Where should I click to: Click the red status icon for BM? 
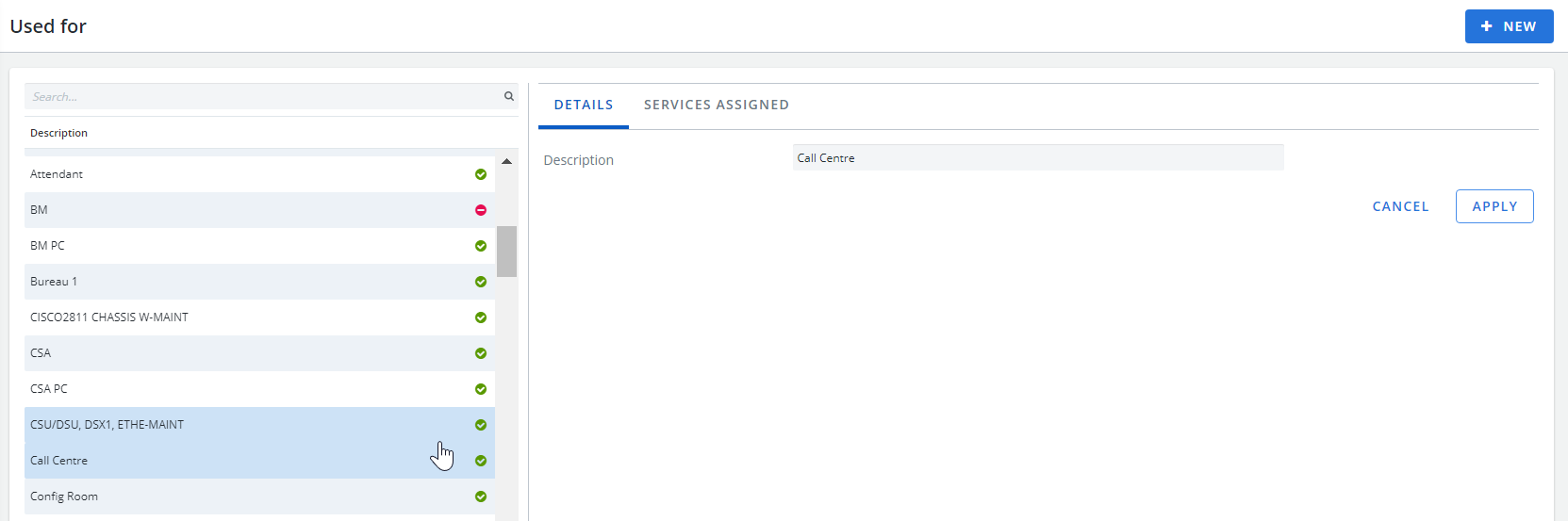click(x=481, y=210)
